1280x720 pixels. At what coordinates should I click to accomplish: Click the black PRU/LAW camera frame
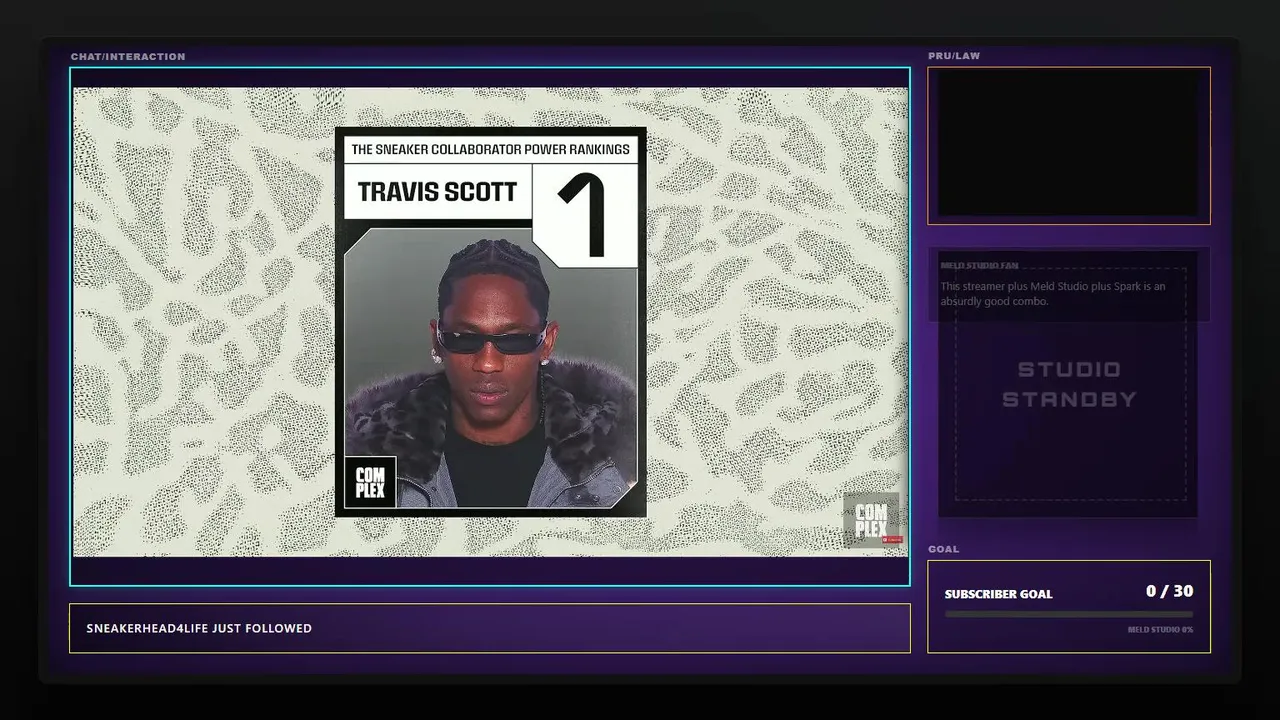click(x=1069, y=146)
